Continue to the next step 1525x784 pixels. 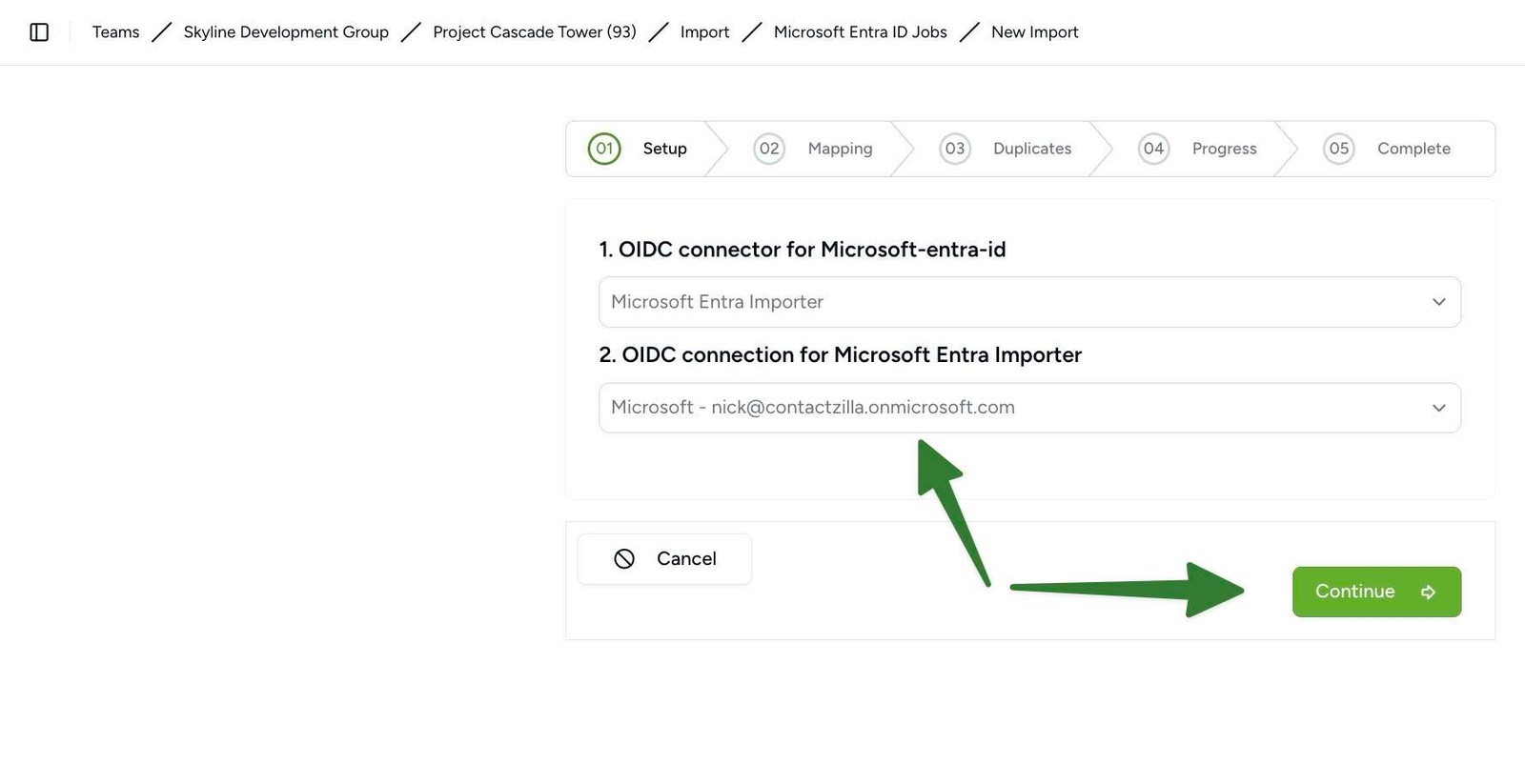(x=1376, y=592)
